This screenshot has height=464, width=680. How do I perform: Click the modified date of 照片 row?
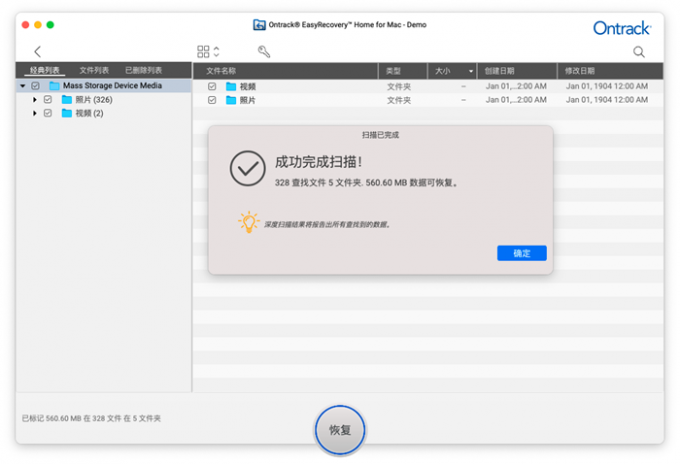tap(607, 100)
